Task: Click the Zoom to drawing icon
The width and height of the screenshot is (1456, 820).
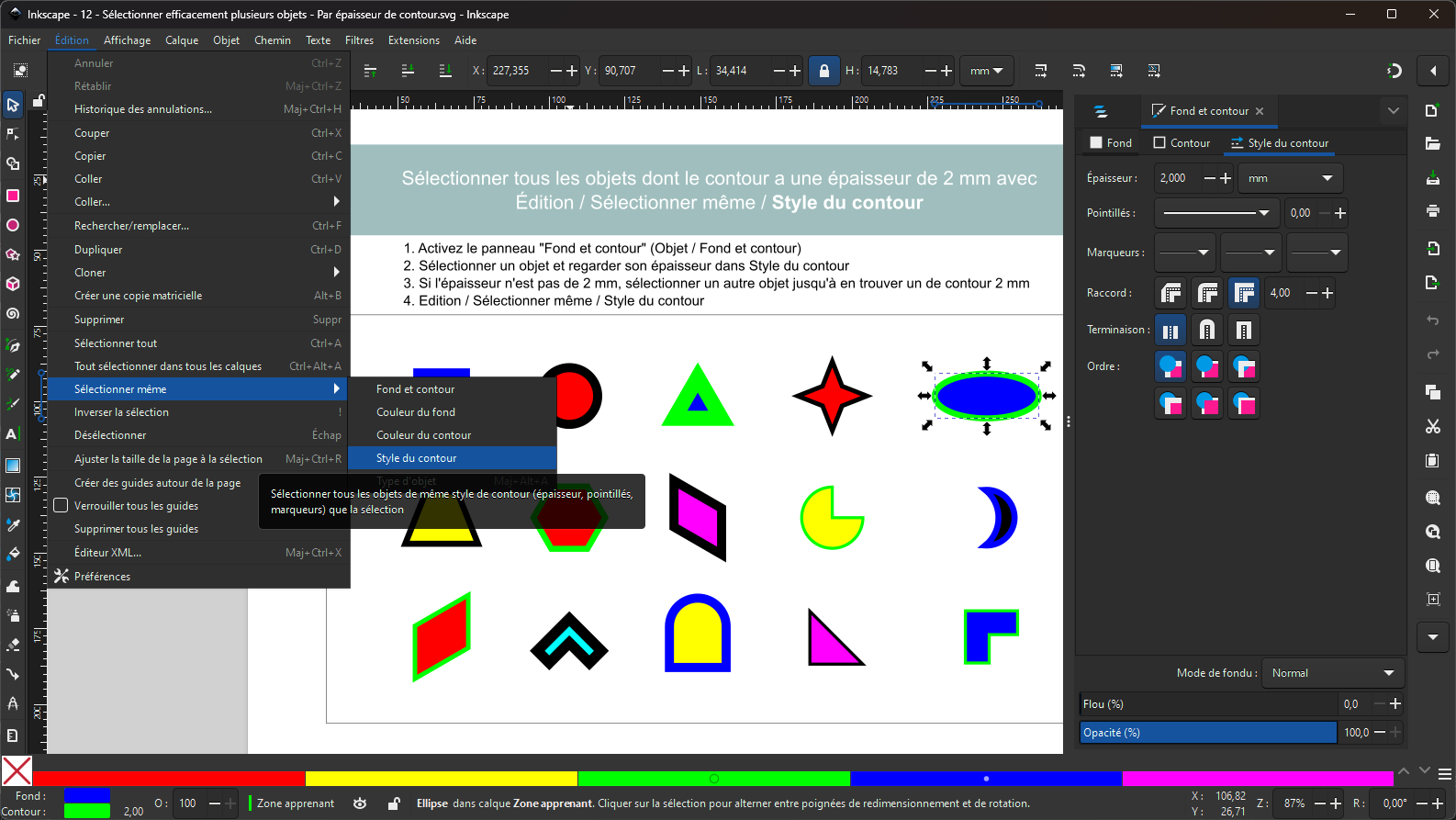Action: click(1432, 532)
